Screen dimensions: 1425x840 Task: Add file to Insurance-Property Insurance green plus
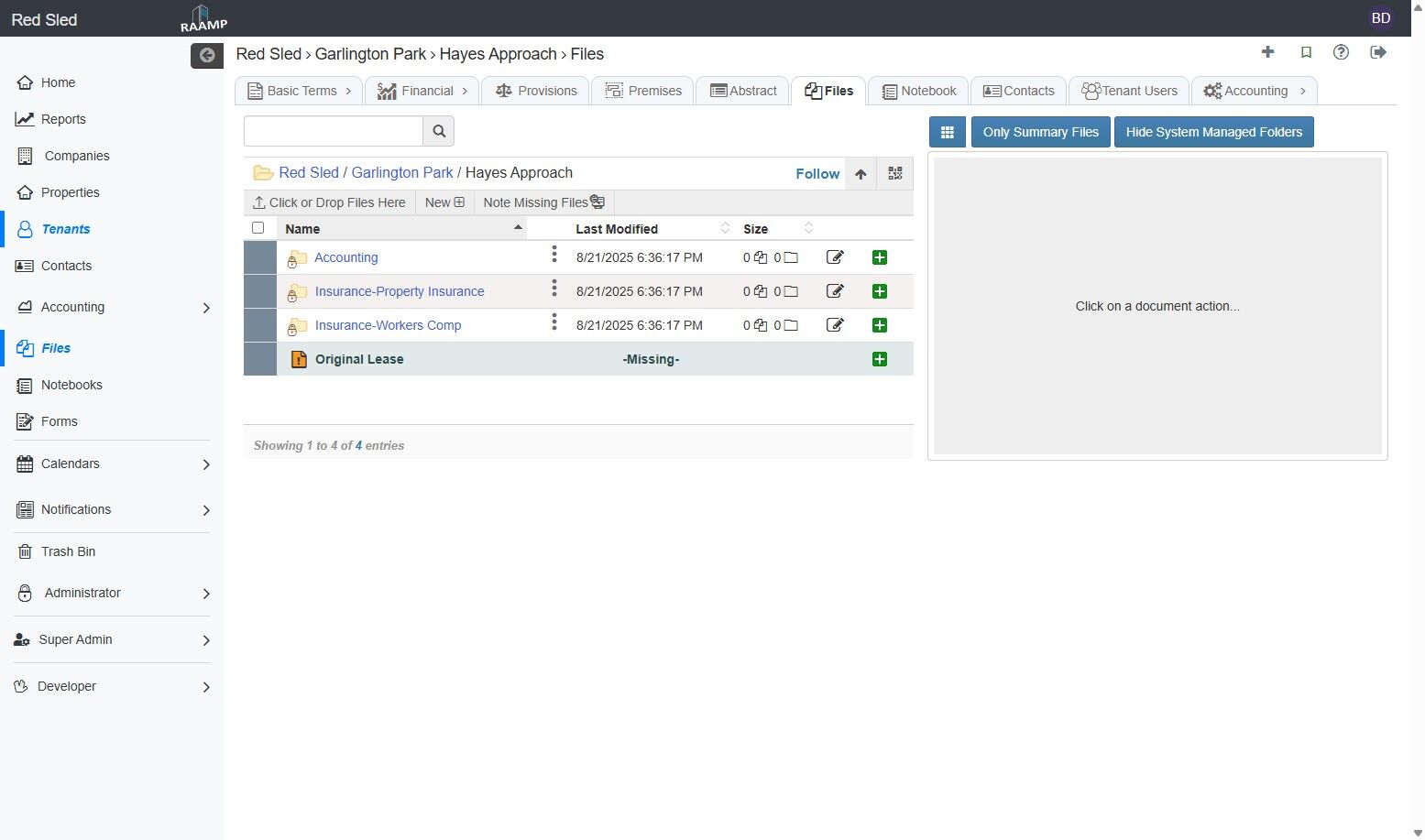tap(880, 291)
